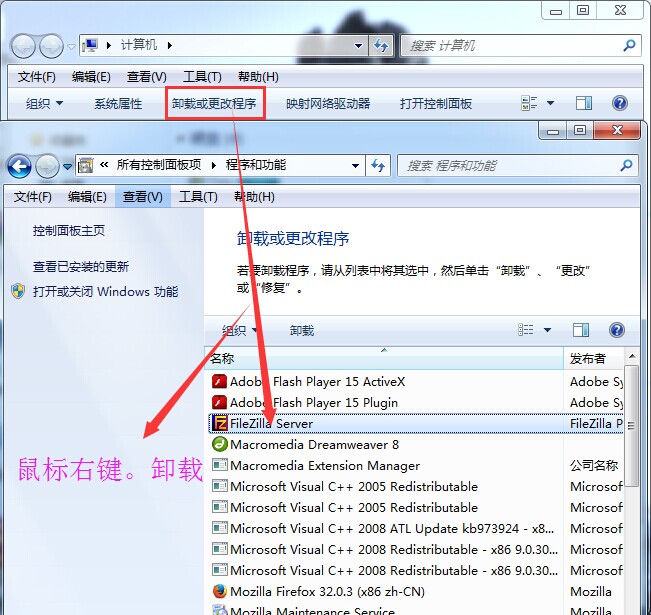Click back arrow in Computer window
Screen dimensions: 651x615
[x=23, y=46]
